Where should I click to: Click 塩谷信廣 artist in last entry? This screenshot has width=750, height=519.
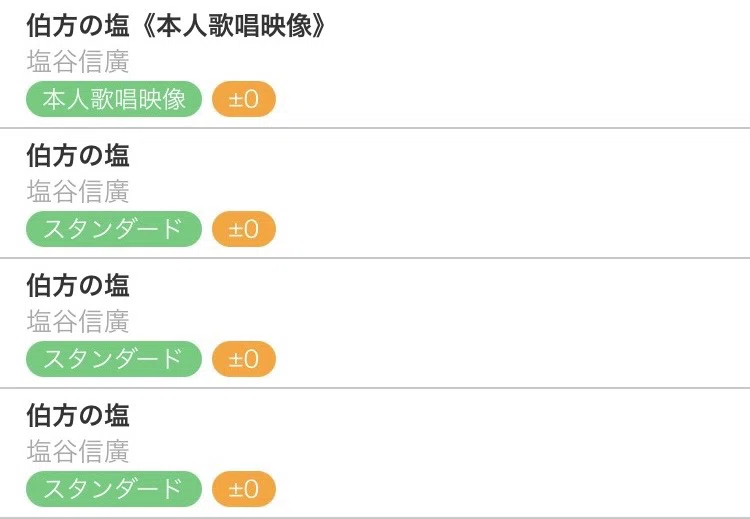(x=78, y=452)
